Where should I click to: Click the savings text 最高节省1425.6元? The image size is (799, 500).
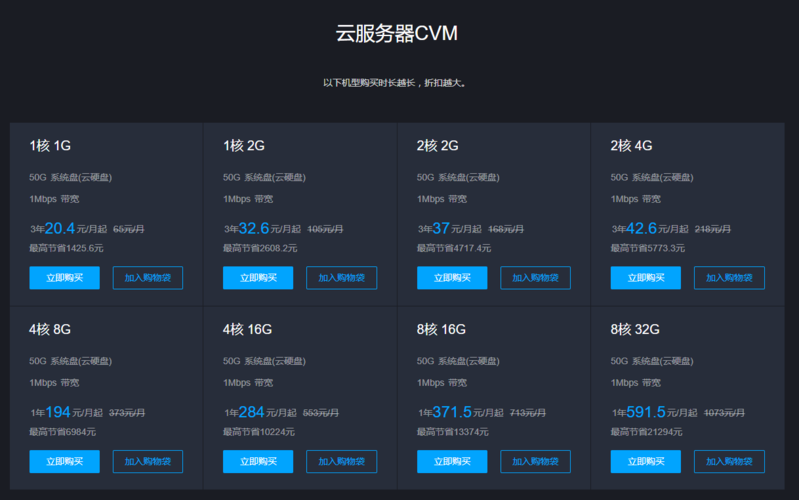tap(66, 248)
